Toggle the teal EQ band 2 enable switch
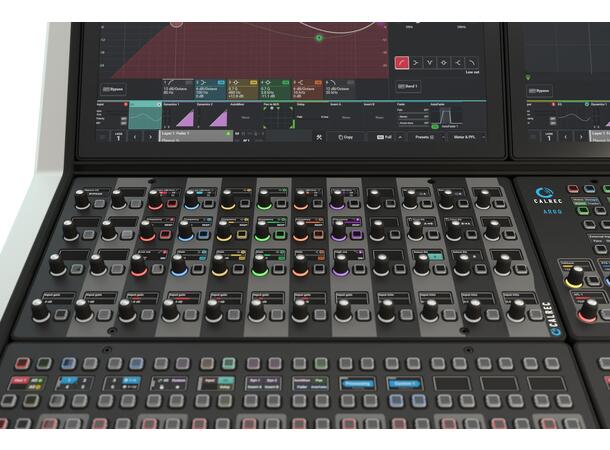The width and height of the screenshot is (610, 450). (x=221, y=82)
